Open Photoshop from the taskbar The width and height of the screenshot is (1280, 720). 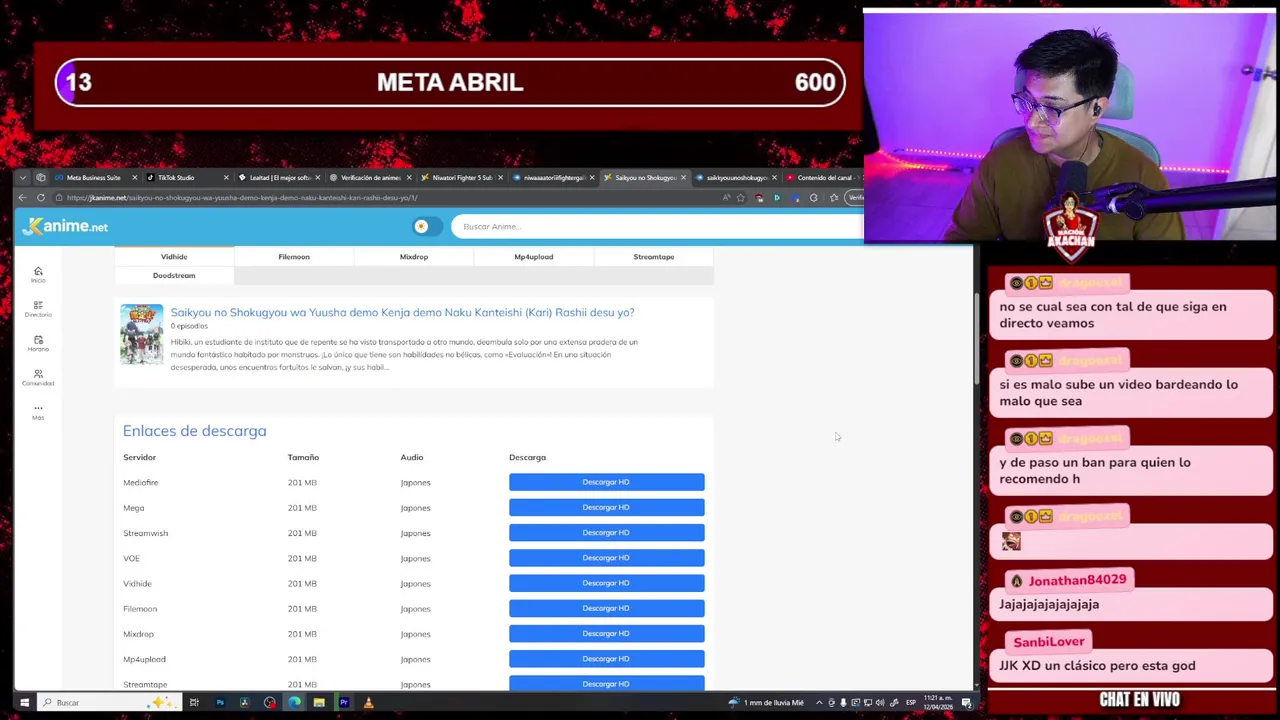220,702
